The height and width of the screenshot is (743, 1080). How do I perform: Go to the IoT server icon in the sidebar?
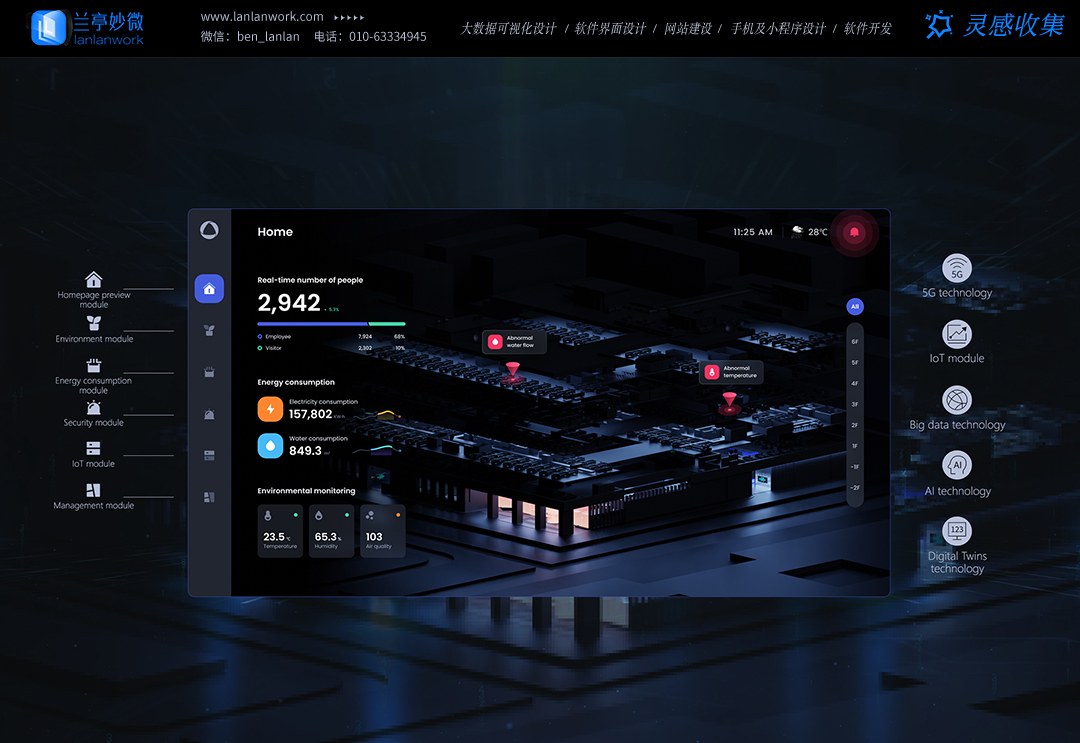pyautogui.click(x=209, y=455)
